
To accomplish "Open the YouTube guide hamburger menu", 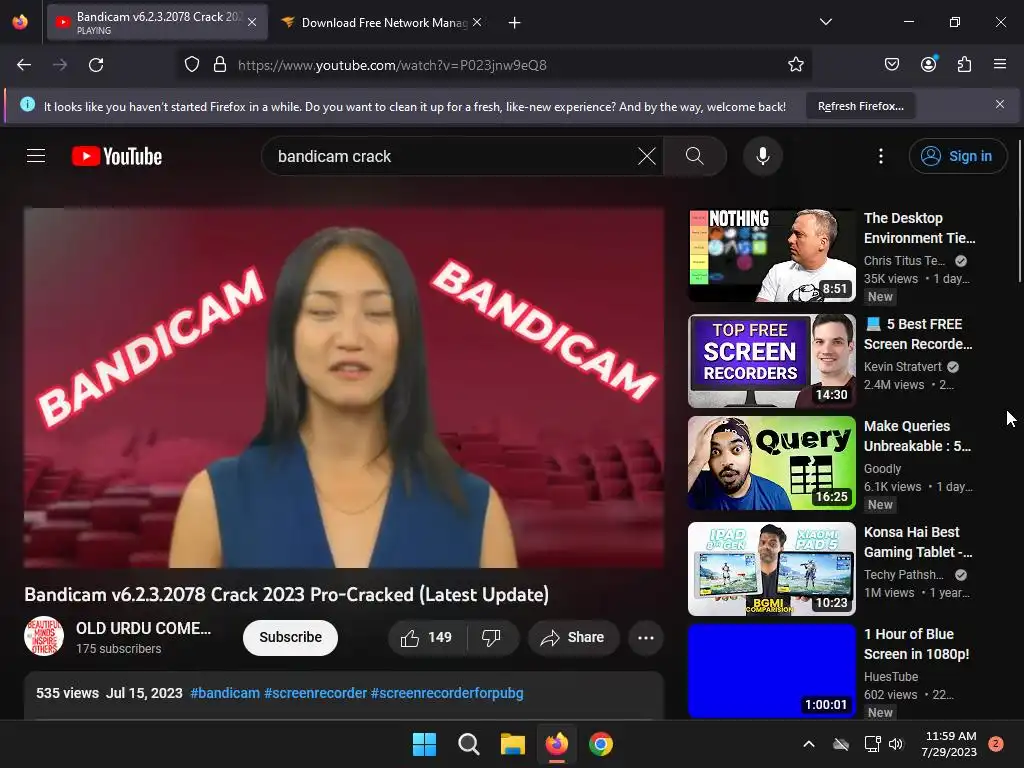I will [36, 156].
